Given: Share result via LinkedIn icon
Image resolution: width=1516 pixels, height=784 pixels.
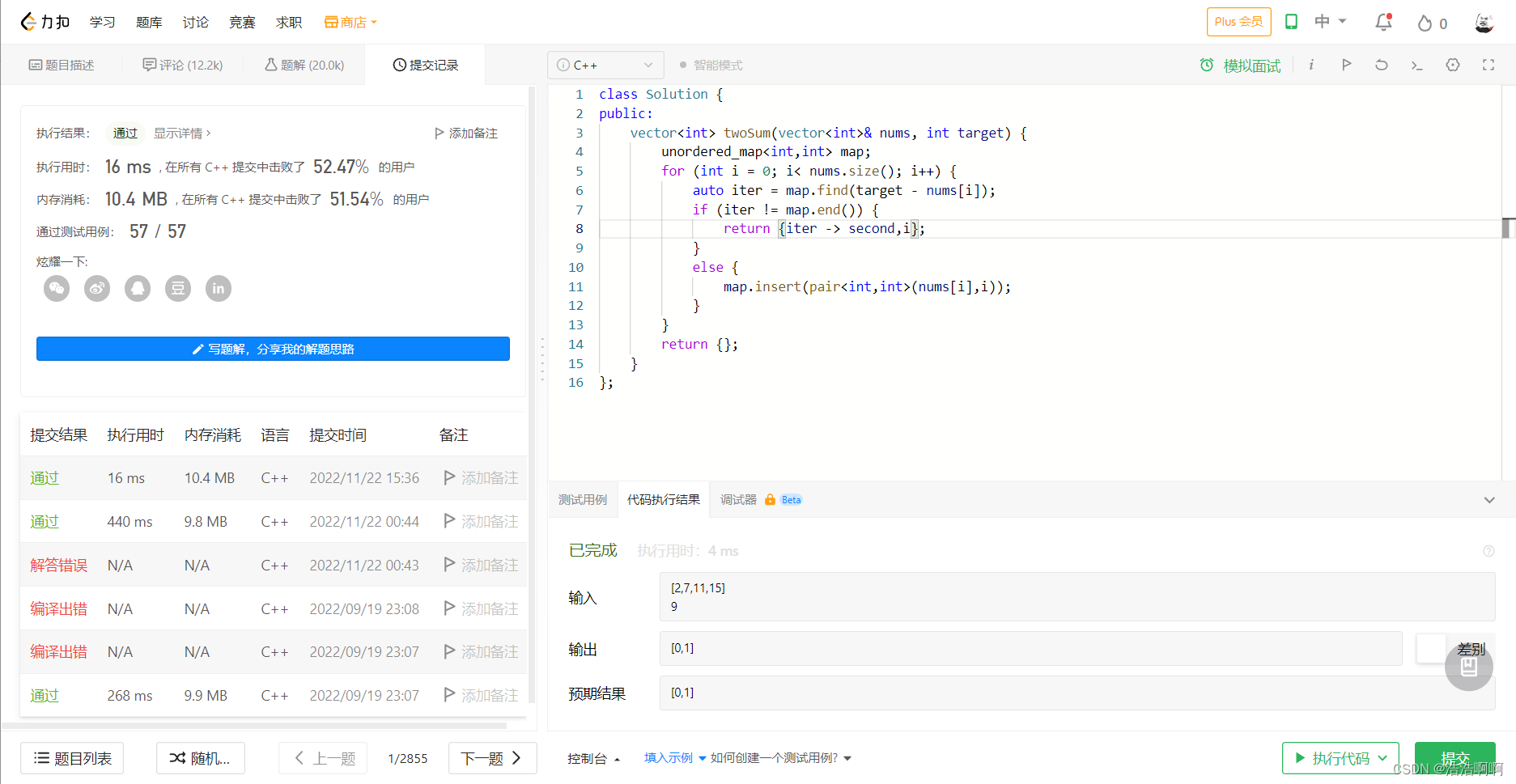Looking at the screenshot, I should 219,288.
